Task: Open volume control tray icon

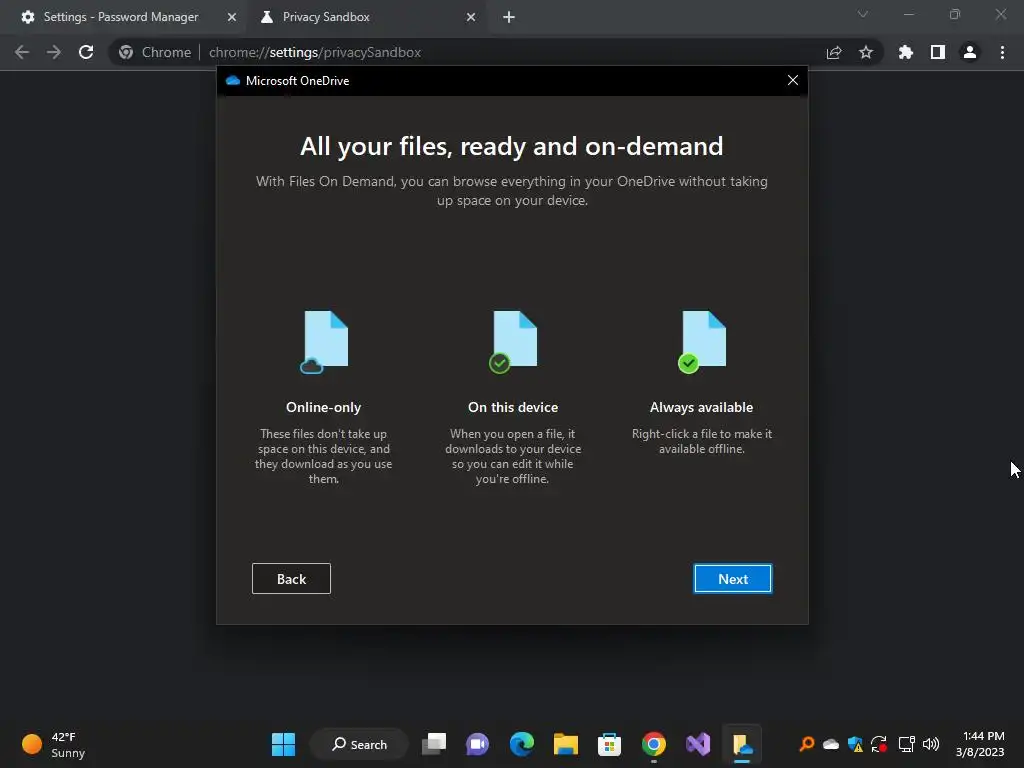Action: [x=931, y=744]
